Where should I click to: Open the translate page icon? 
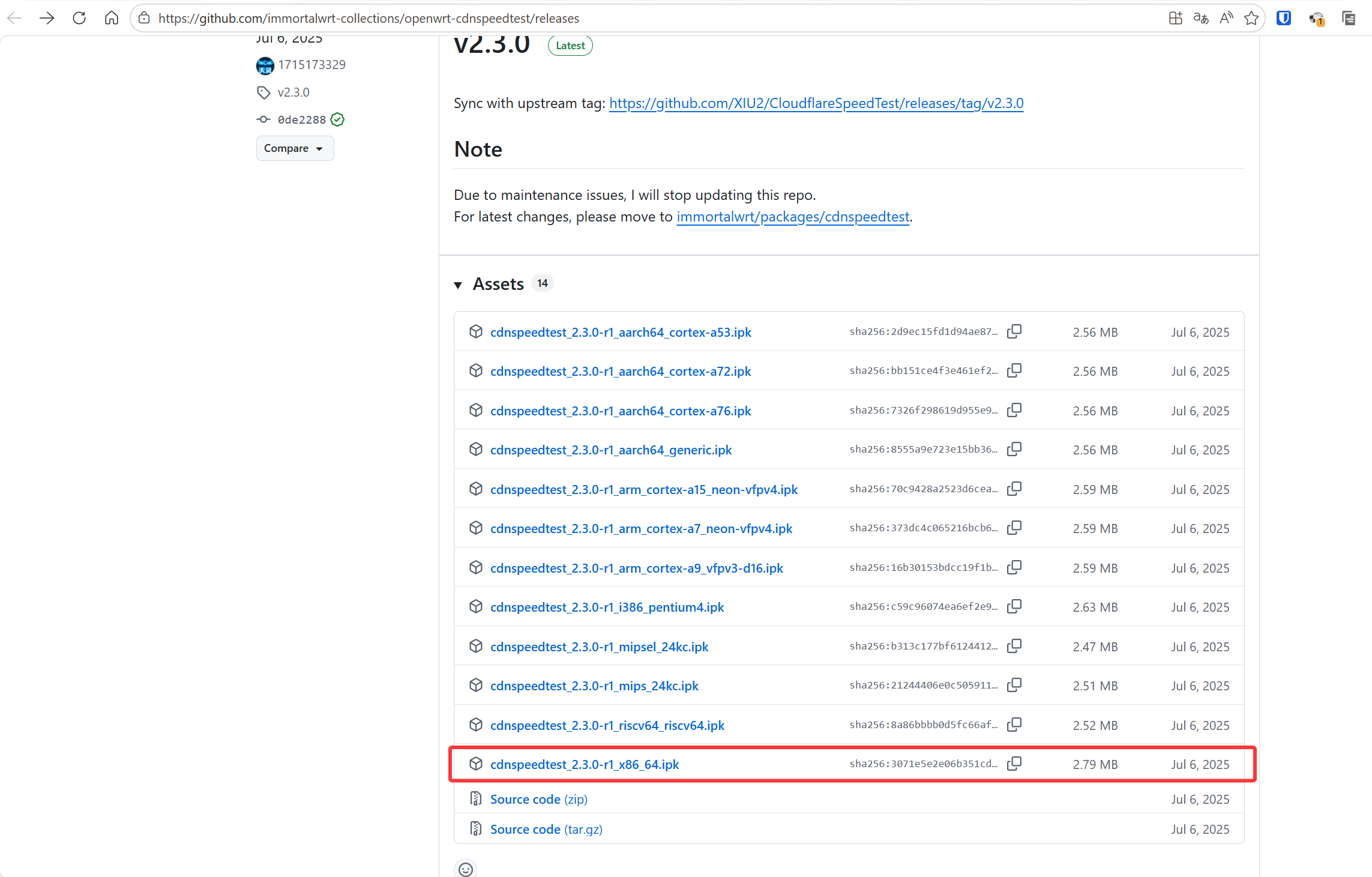click(1201, 18)
